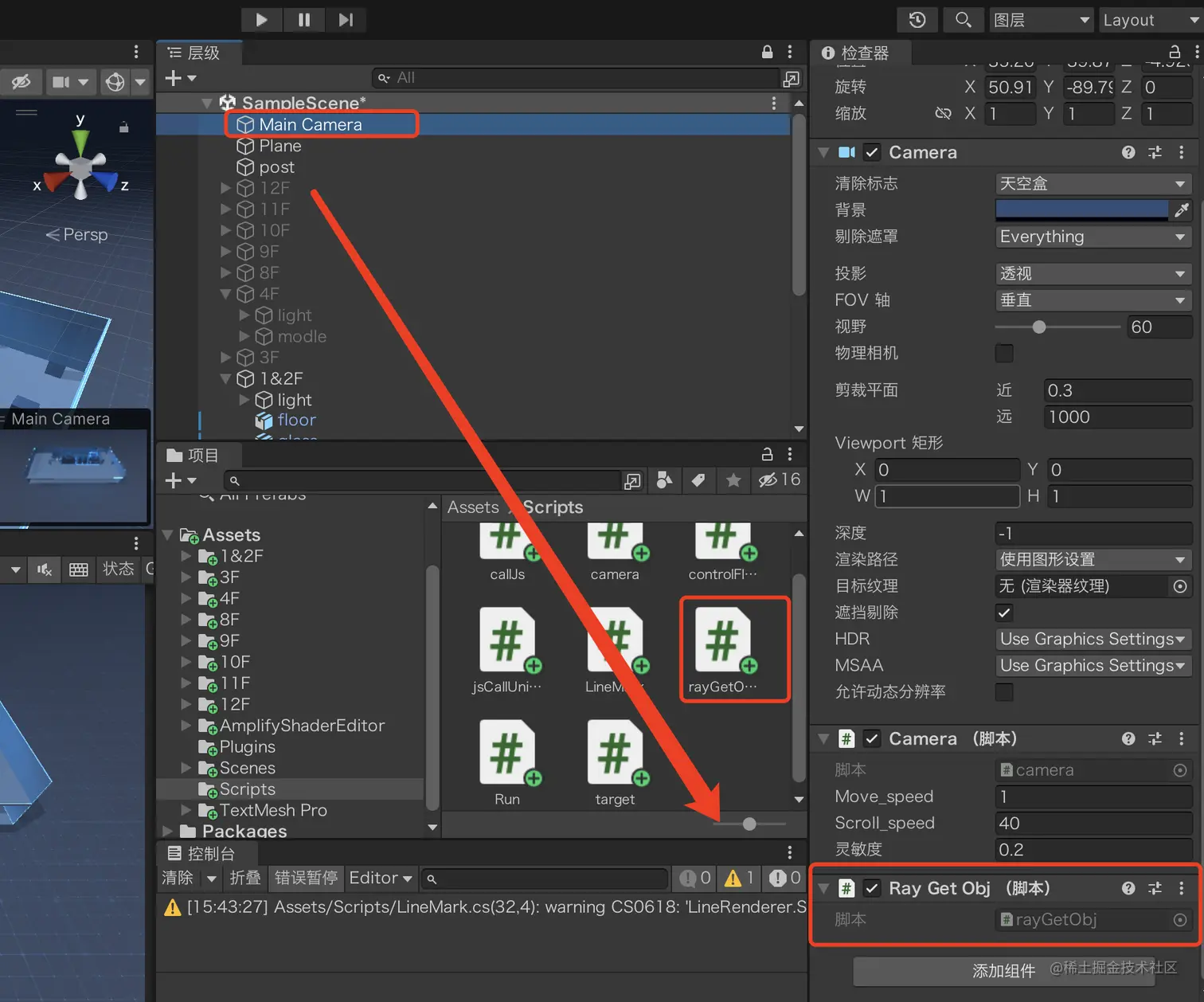
Task: Click the 背景 background color swatch
Action: click(x=1081, y=209)
